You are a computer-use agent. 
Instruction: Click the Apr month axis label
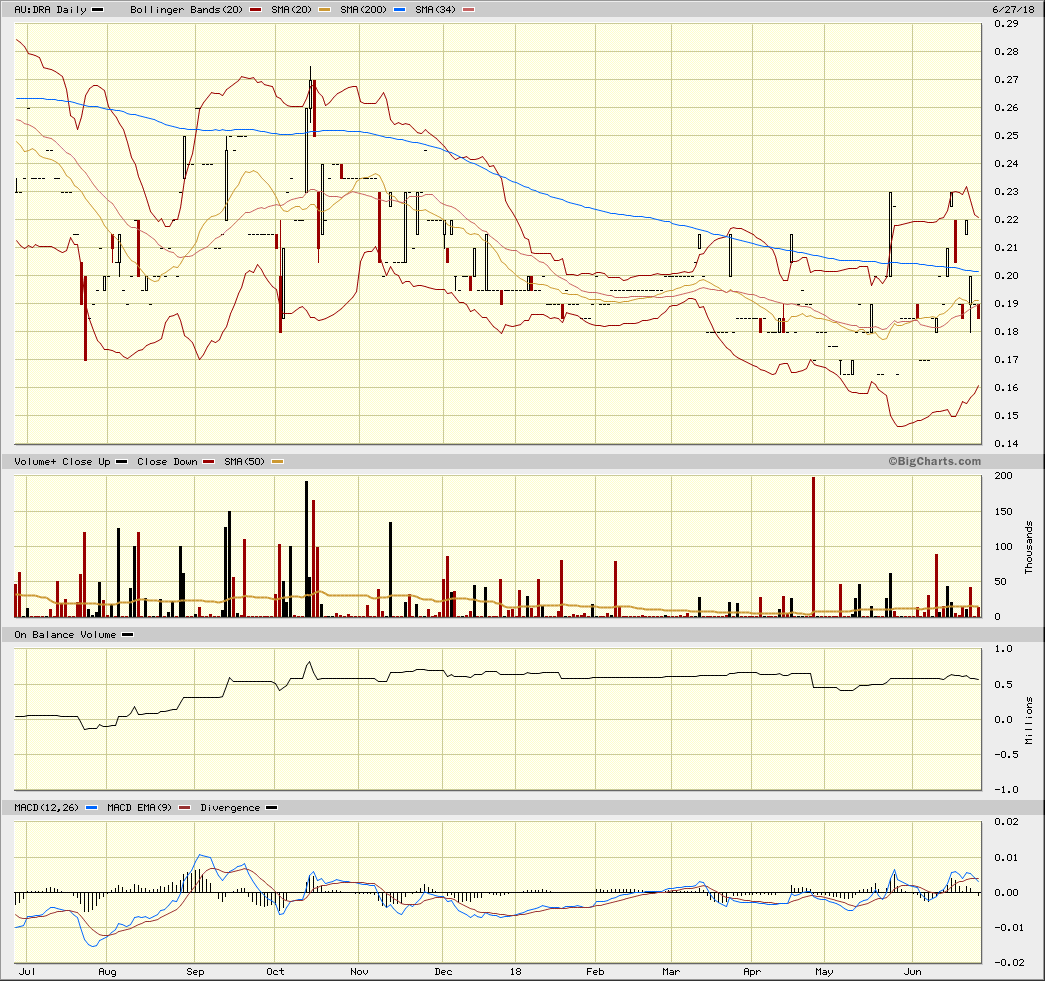tap(752, 972)
